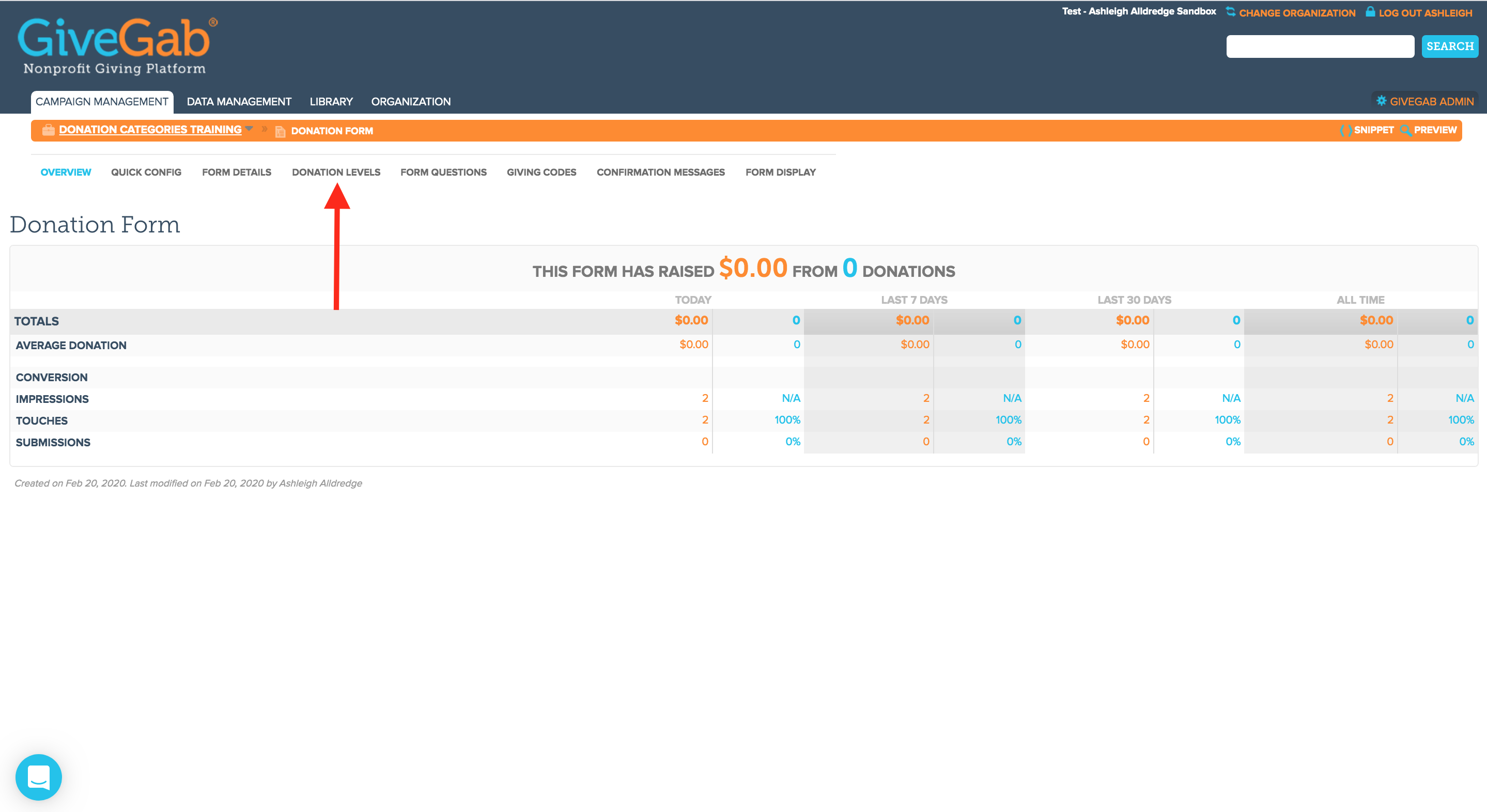Screen dimensions: 1487x812
Task: Click the LAST 30 DAYS column header
Action: 1134,300
